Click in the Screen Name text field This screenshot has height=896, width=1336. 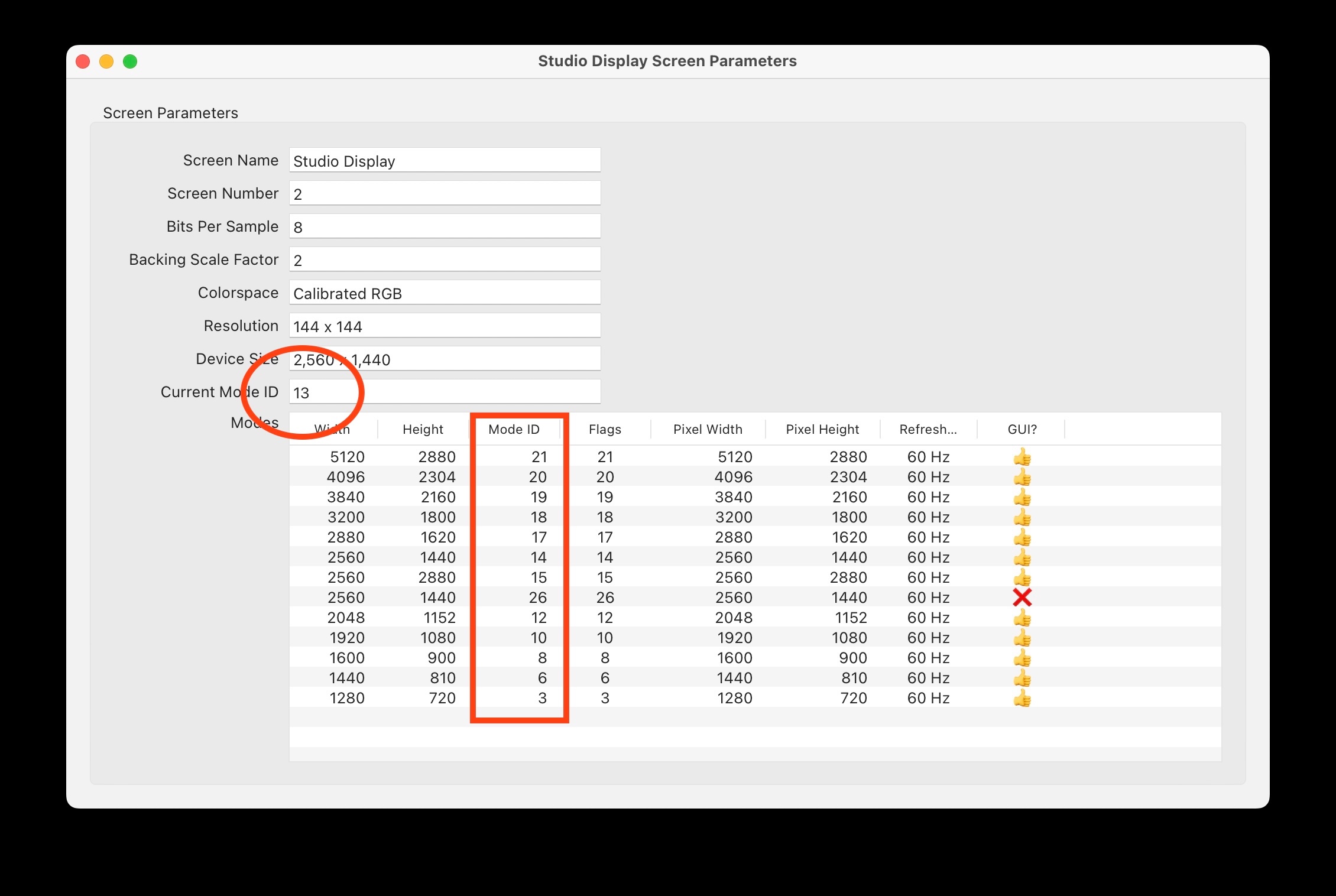[x=445, y=161]
